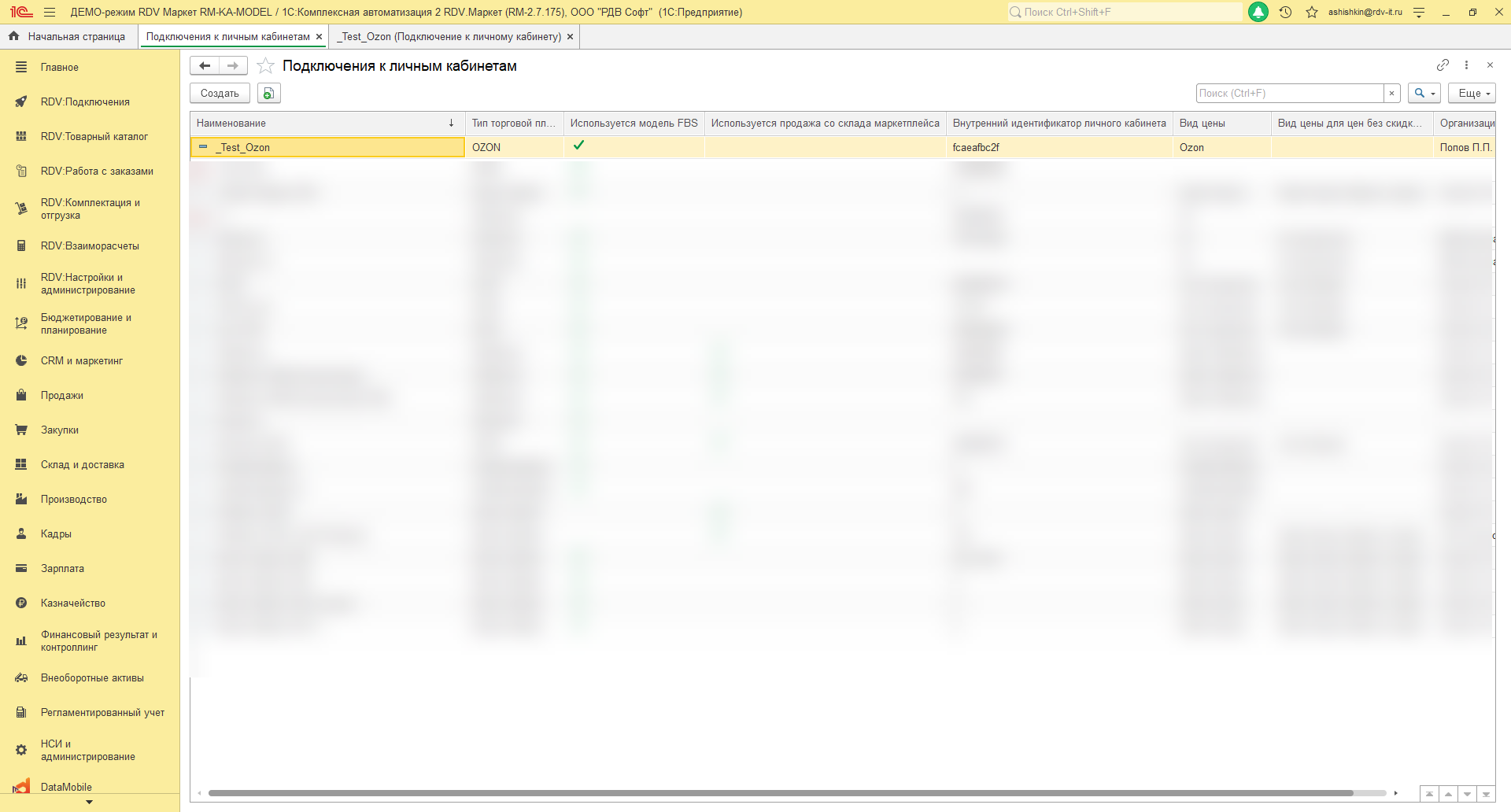Go back with the left arrow
This screenshot has height=812, width=1511.
(205, 66)
